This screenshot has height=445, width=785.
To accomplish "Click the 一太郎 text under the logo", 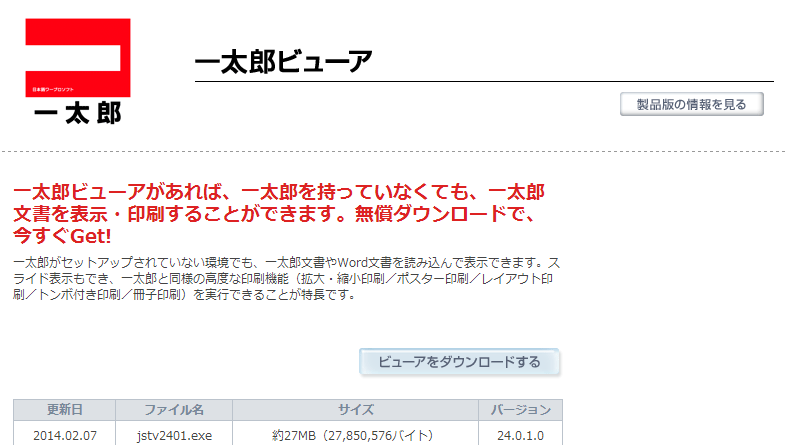I will click(78, 114).
